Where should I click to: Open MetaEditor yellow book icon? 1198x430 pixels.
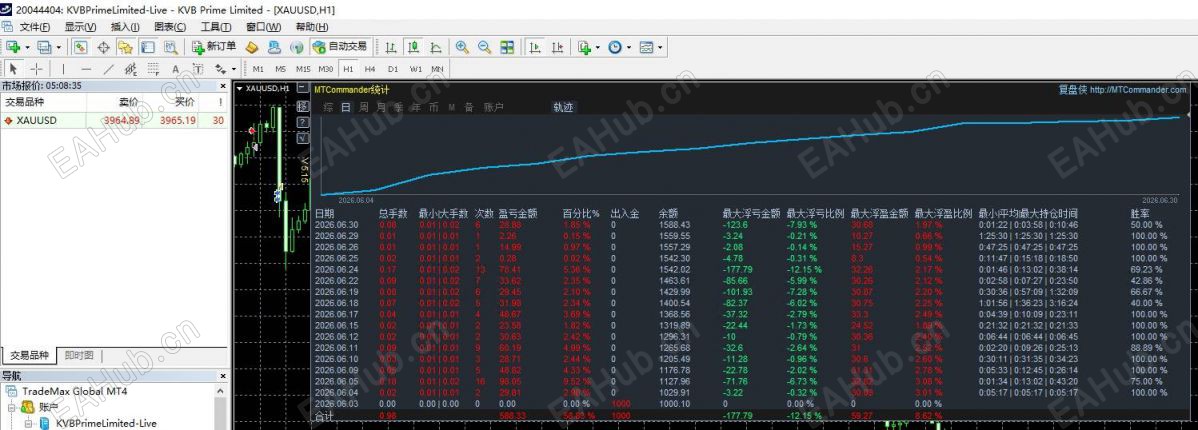[x=251, y=47]
